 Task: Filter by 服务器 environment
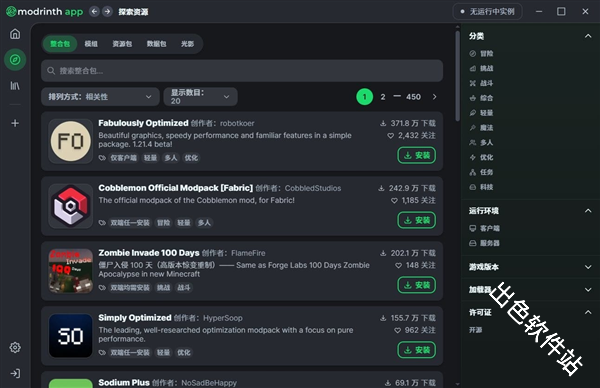coord(484,243)
